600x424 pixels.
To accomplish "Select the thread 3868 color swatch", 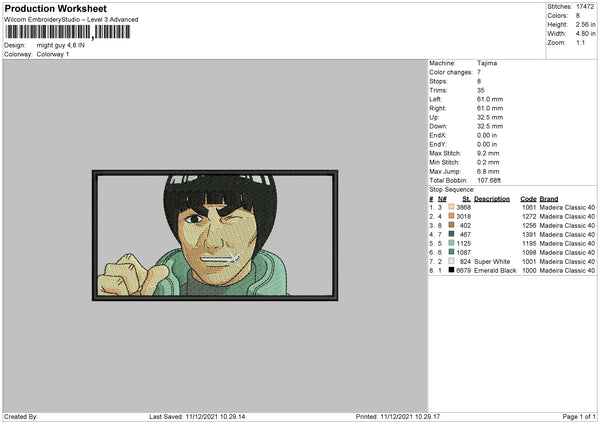I will coord(451,207).
